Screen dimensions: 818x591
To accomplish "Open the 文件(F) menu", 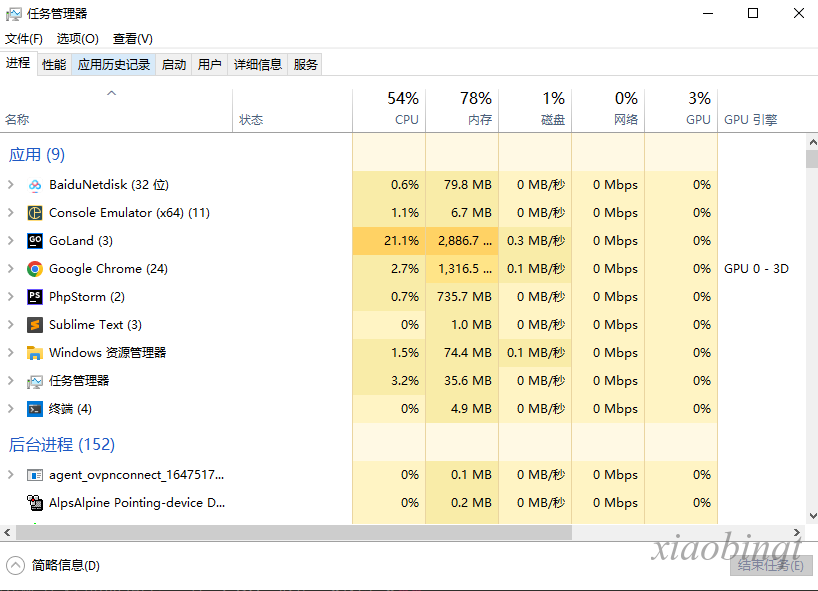I will (x=24, y=39).
